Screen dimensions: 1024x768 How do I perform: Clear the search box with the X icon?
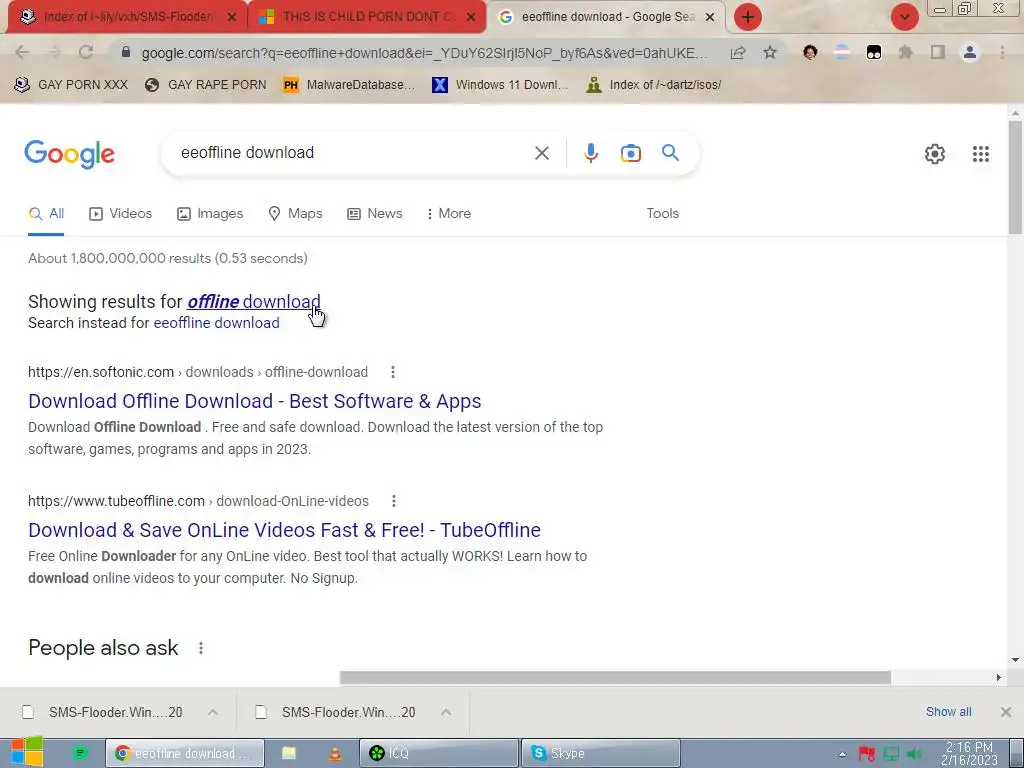click(541, 153)
